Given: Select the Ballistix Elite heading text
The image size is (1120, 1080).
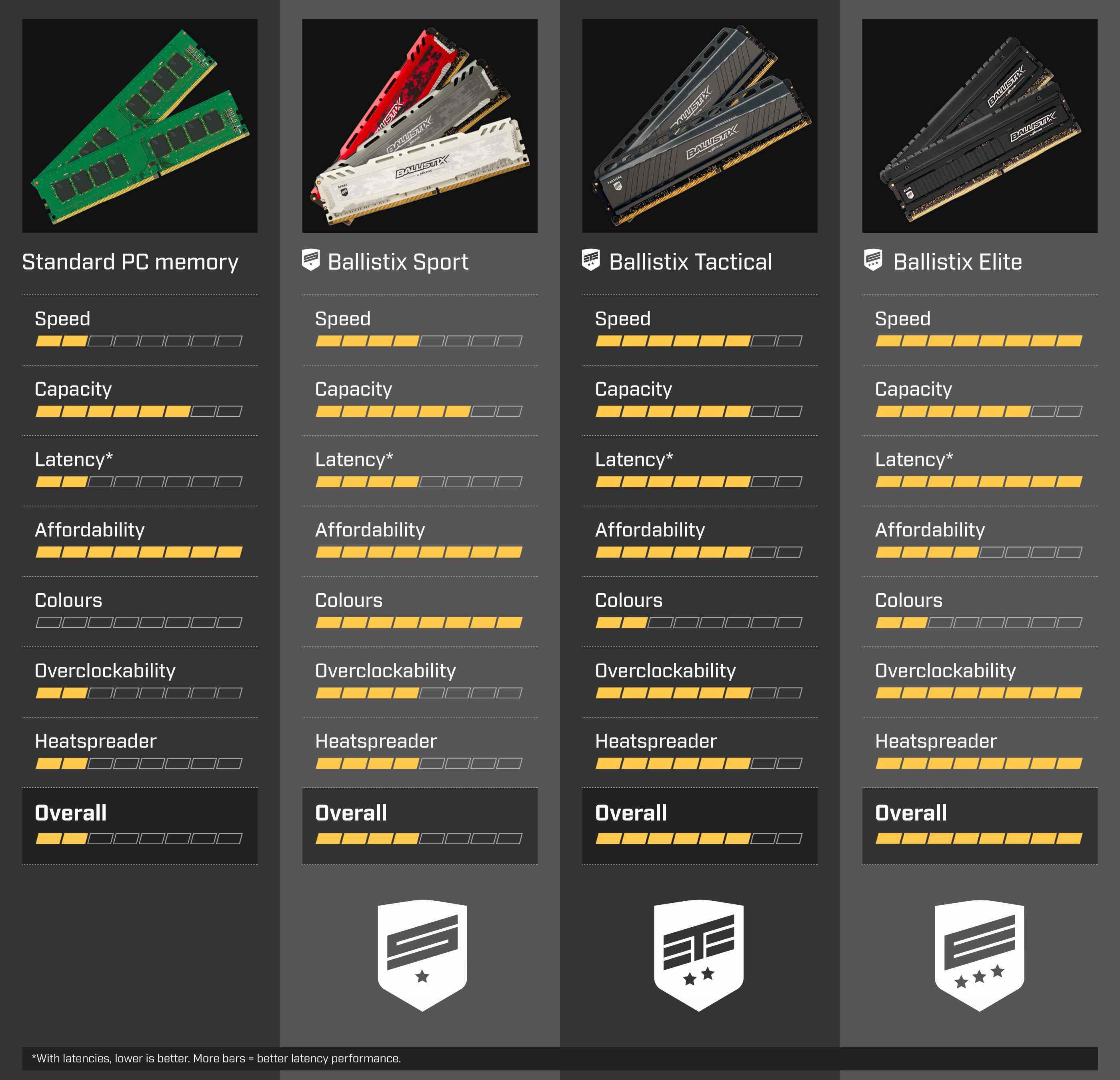Looking at the screenshot, I should pos(957,262).
